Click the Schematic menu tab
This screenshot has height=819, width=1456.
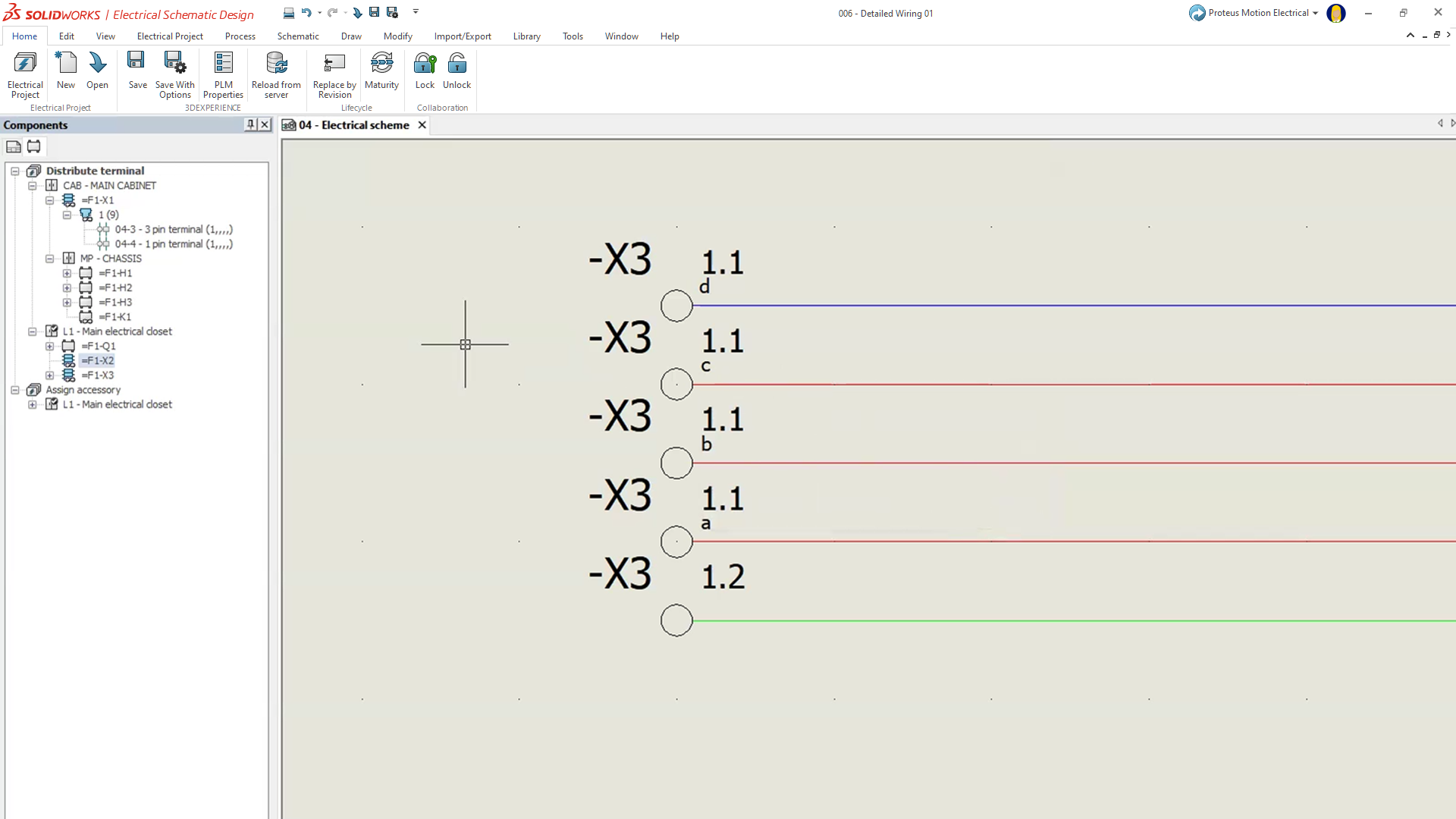[297, 36]
